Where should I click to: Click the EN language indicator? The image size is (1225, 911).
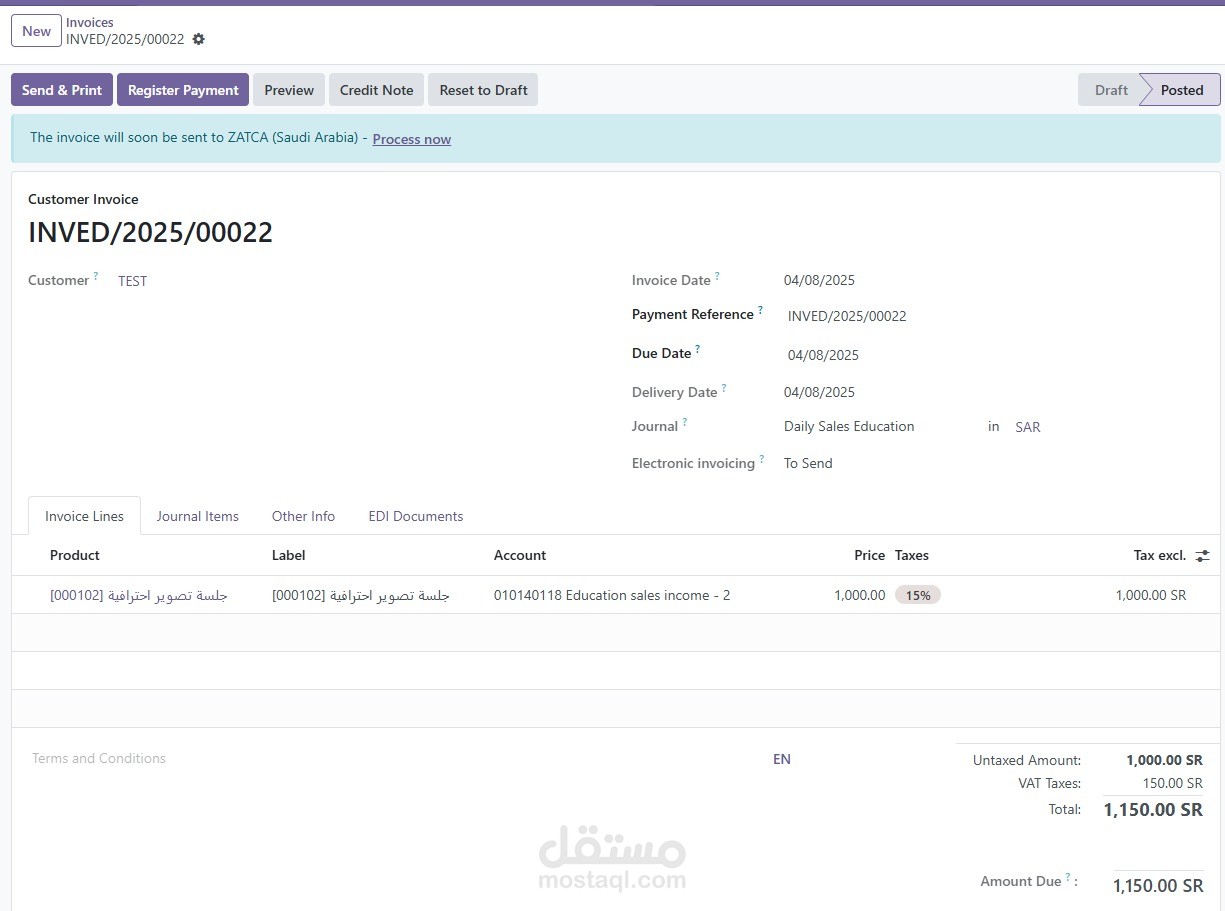(782, 759)
